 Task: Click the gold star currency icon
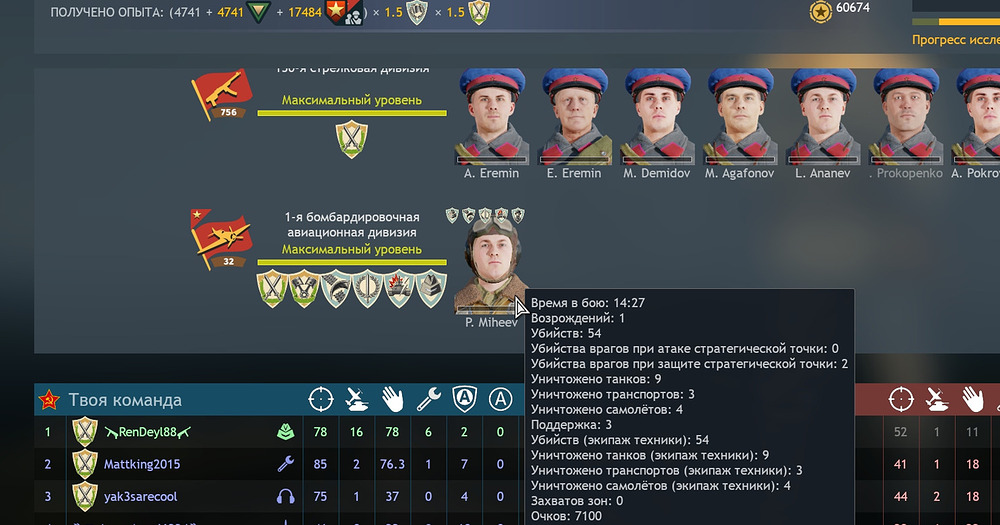pos(820,11)
